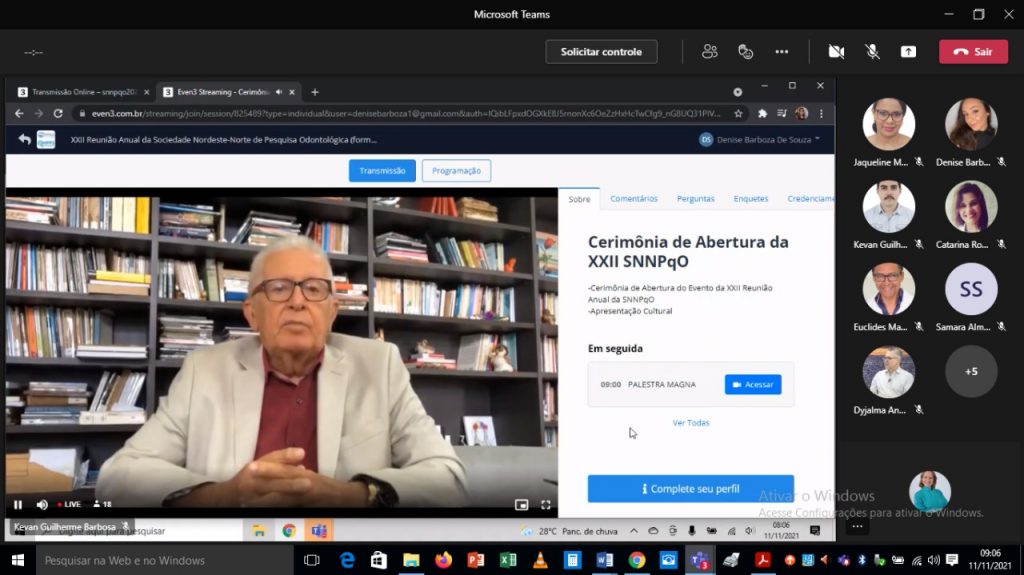Close the Even3 Streaming browser tab
Viewport: 1024px width, 575px height.
point(292,92)
